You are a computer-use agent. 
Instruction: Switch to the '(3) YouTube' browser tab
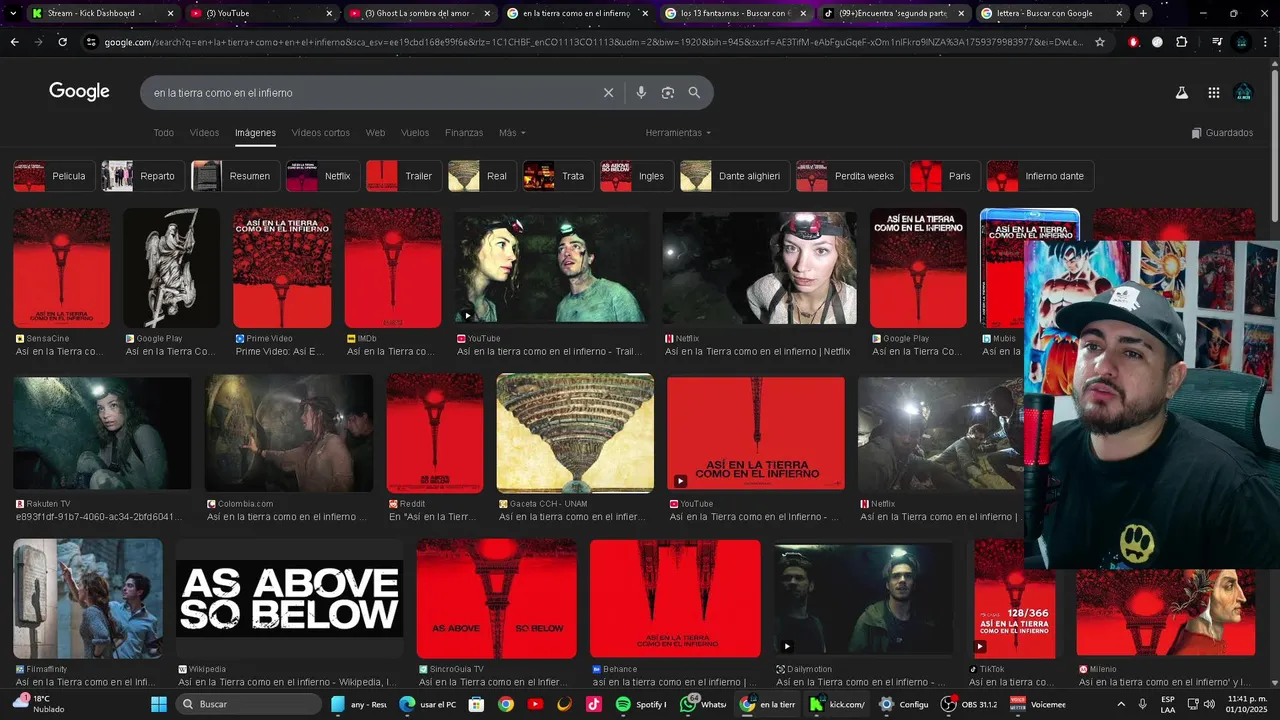(260, 13)
